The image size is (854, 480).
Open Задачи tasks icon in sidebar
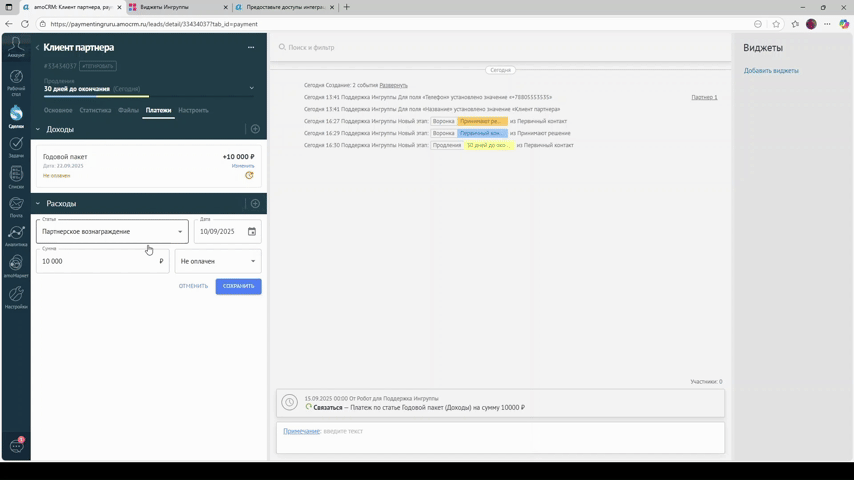16,147
